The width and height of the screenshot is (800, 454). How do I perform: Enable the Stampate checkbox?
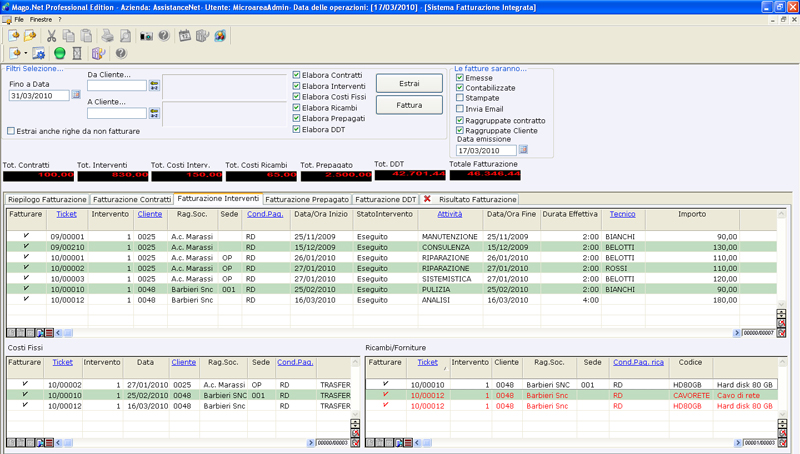click(460, 97)
